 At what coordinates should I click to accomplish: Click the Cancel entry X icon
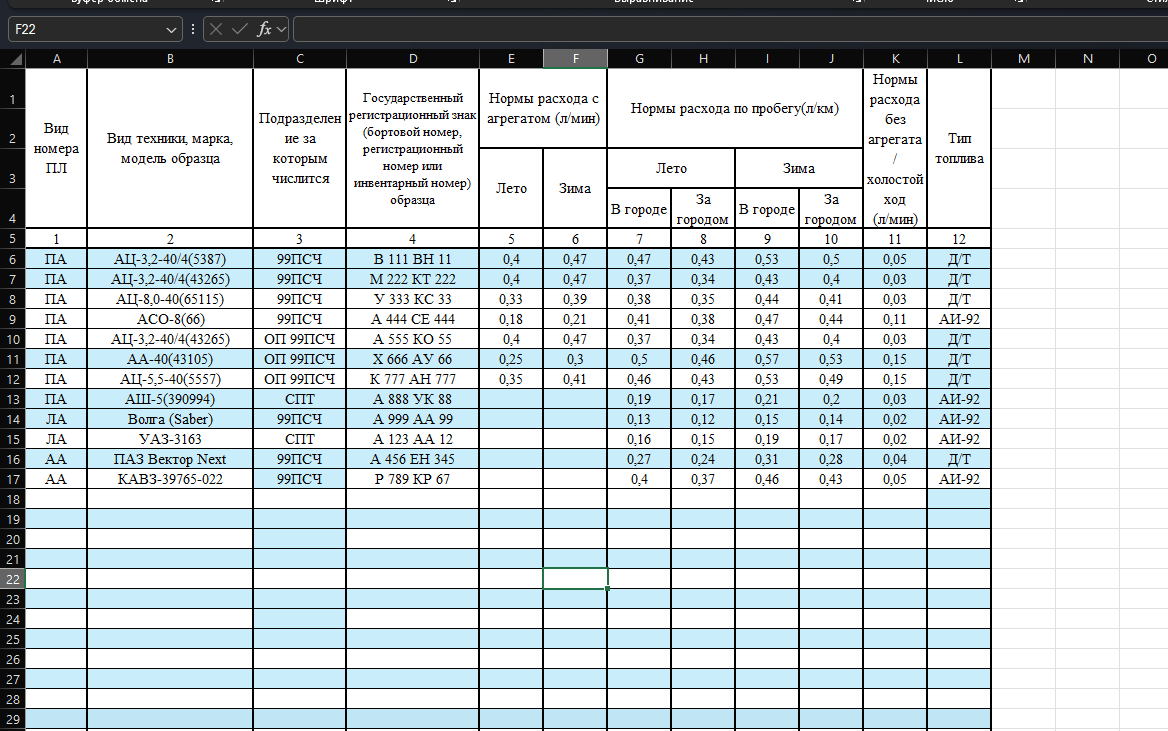click(x=216, y=29)
